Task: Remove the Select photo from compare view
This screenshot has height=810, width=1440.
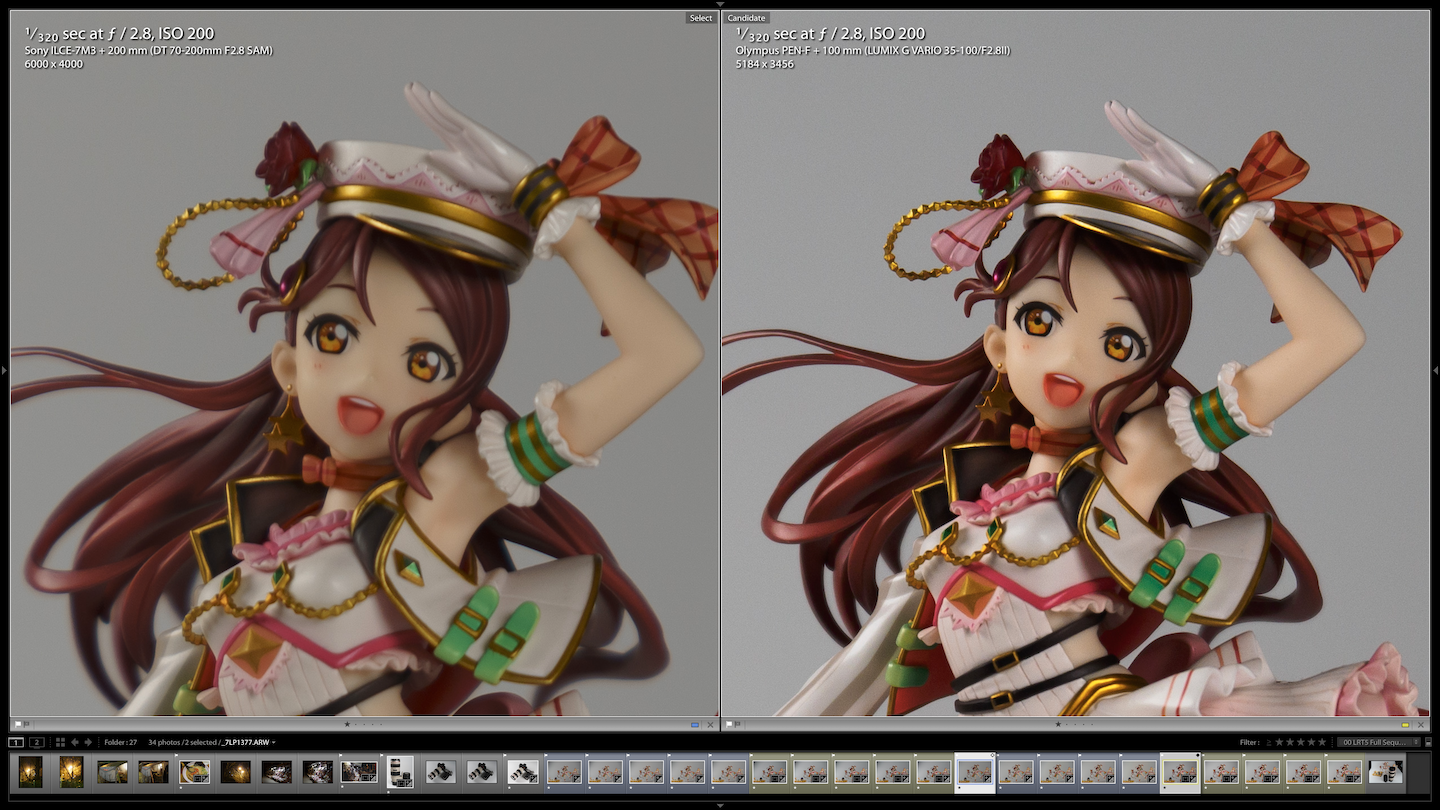Action: pos(710,724)
